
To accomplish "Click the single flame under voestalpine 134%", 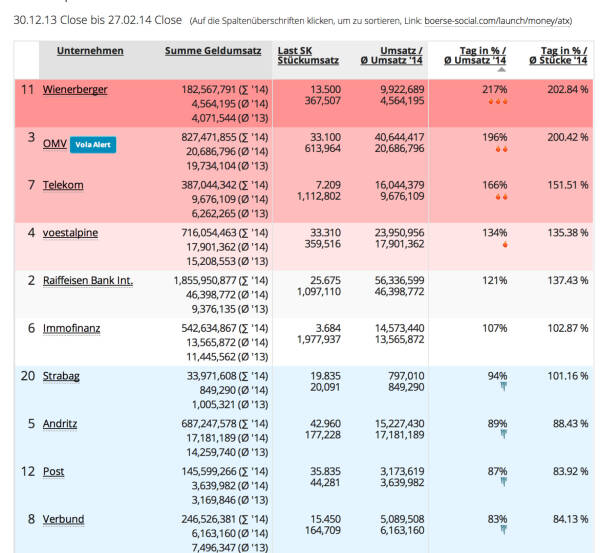I will click(x=505, y=244).
